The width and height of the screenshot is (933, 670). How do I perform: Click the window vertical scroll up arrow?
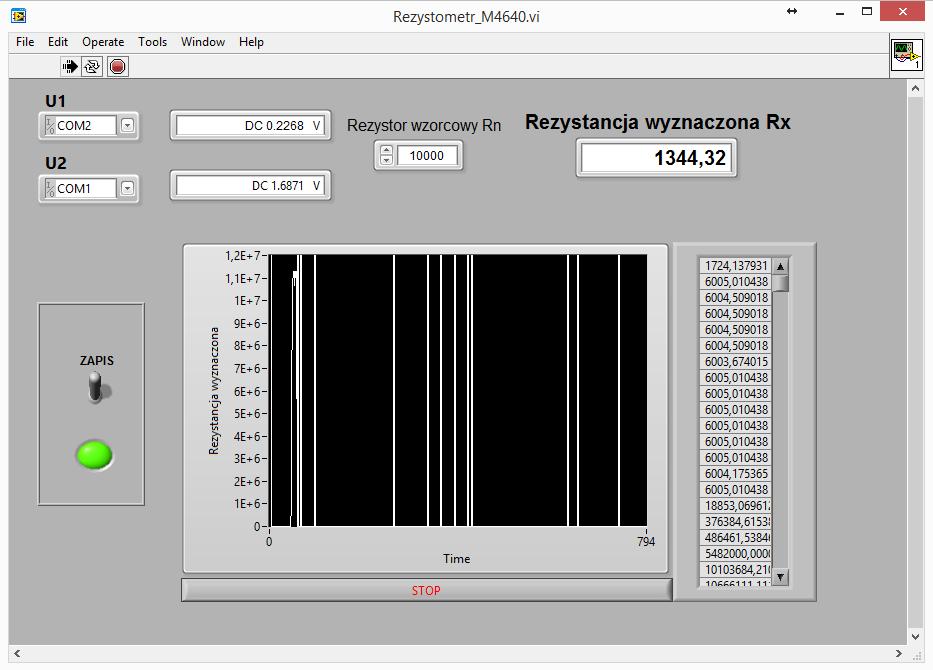(x=915, y=89)
